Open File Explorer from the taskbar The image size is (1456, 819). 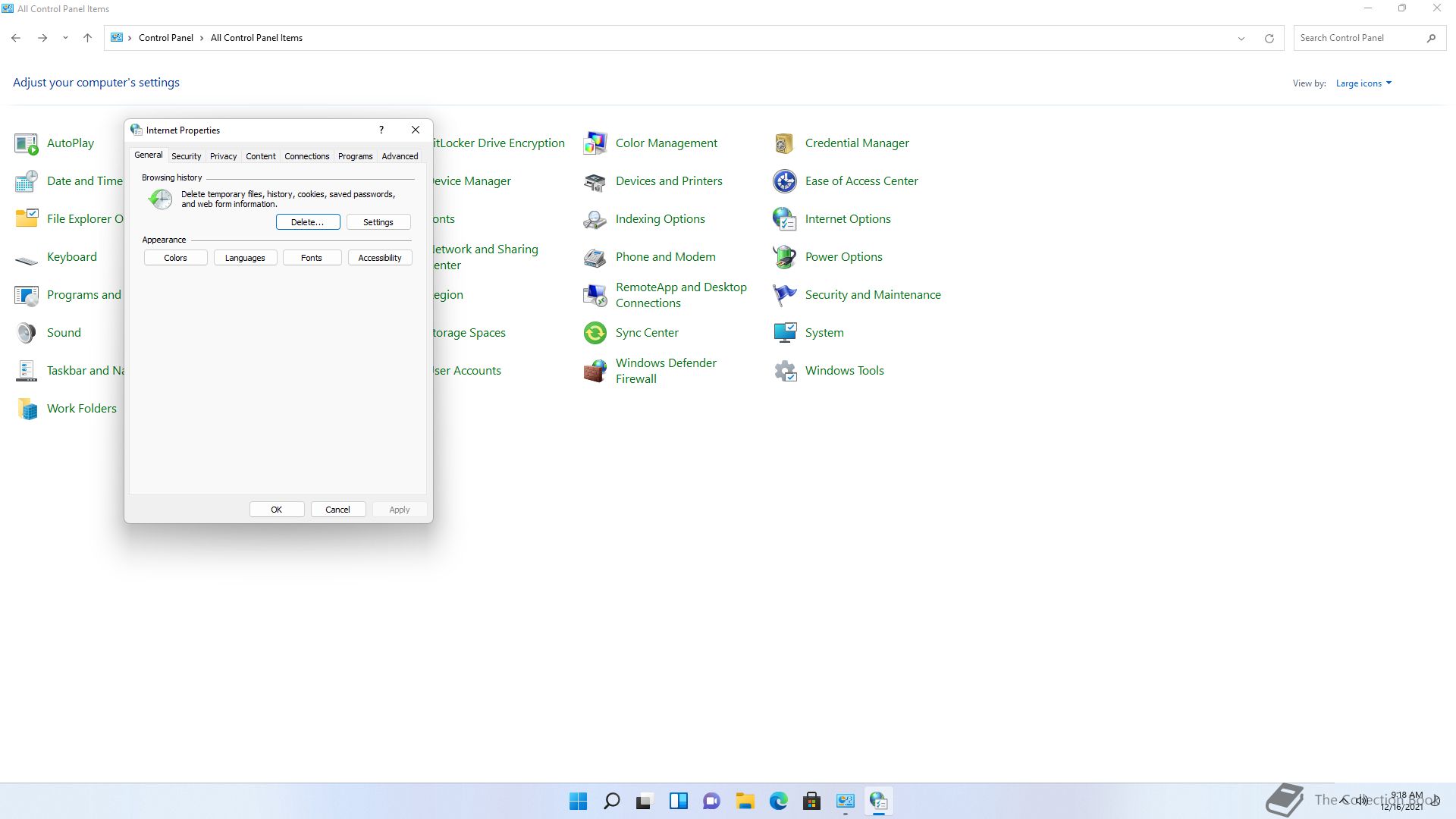[745, 801]
